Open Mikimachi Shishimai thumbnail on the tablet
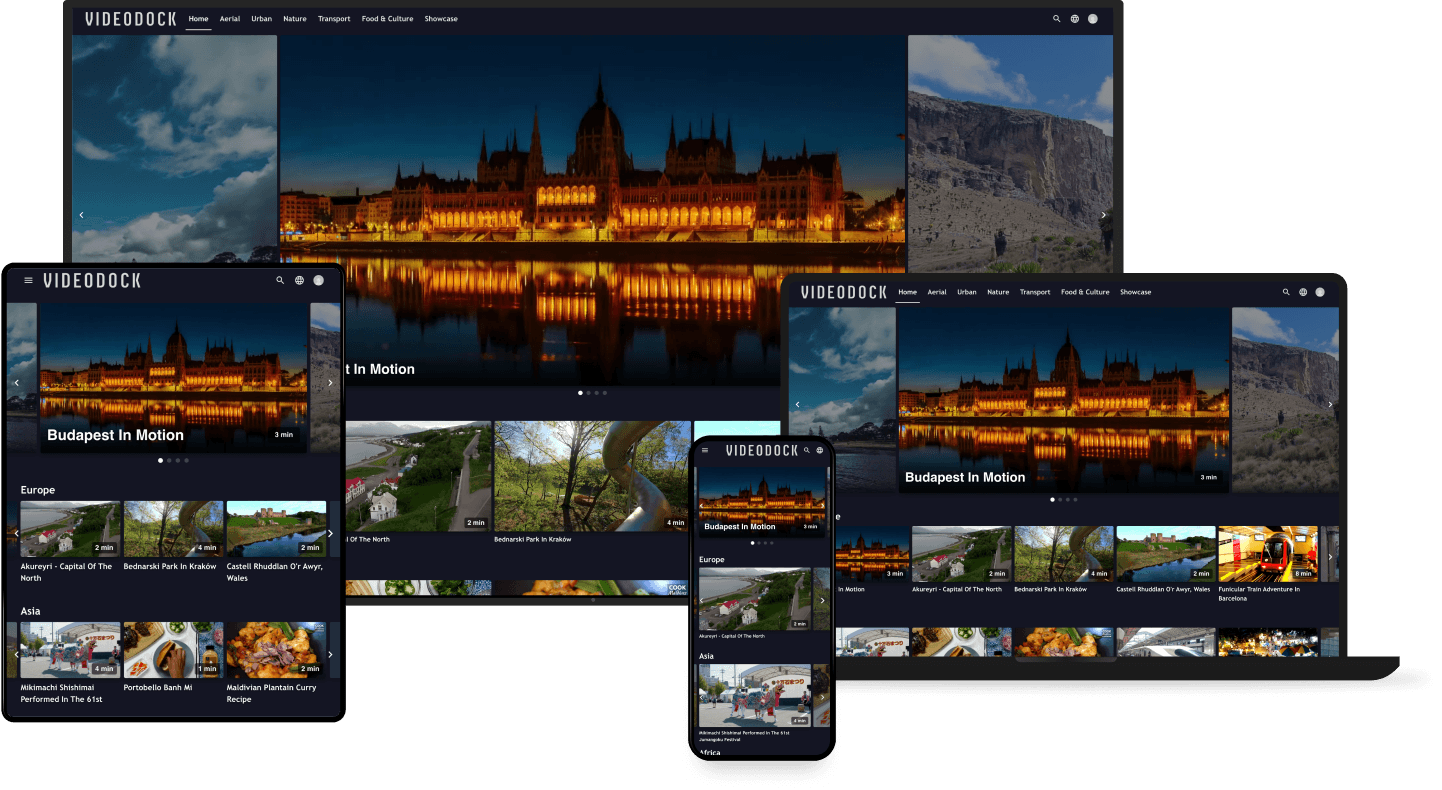Viewport: 1442px width, 790px height. 70,650
